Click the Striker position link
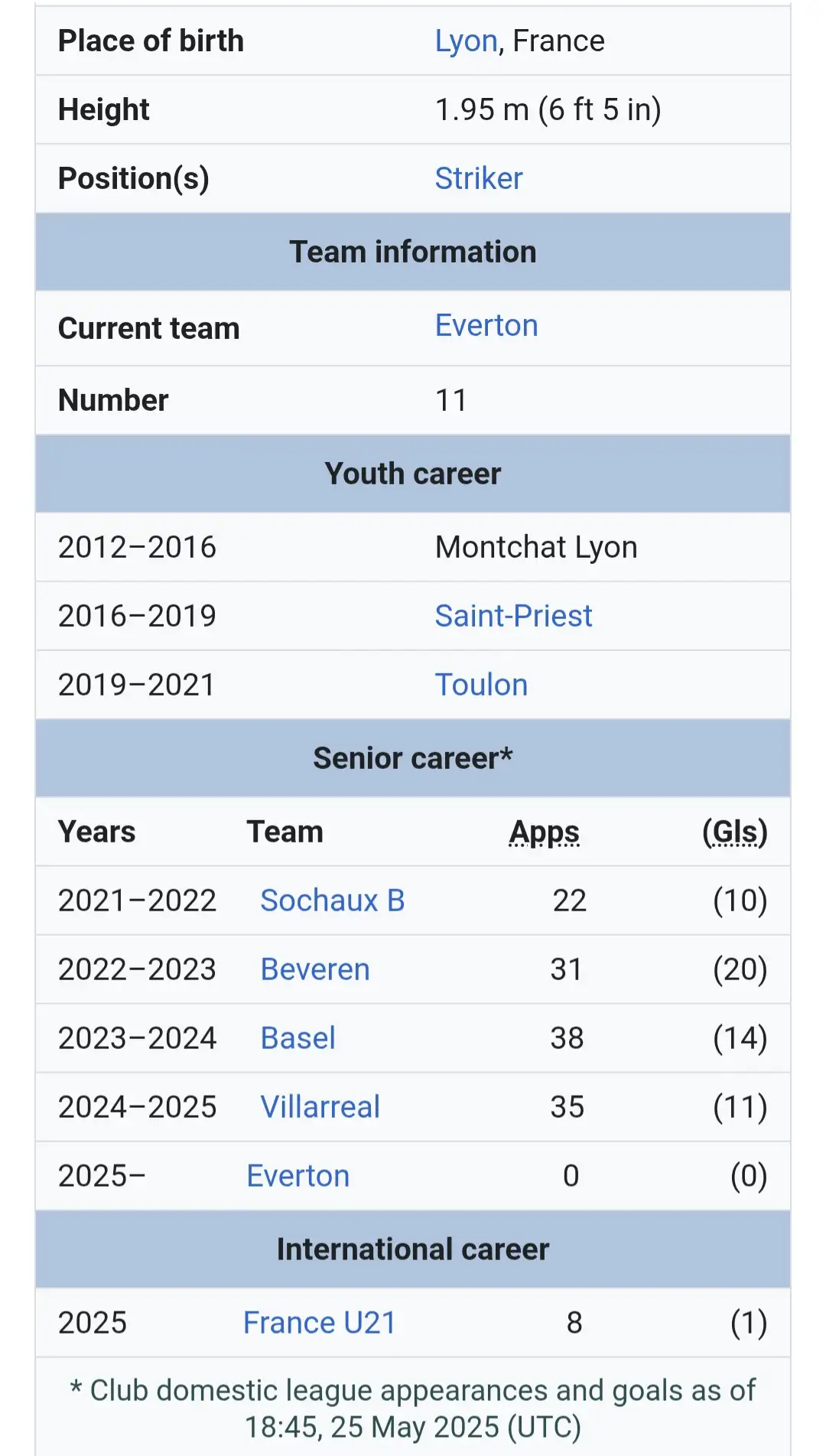Image resolution: width=826 pixels, height=1456 pixels. 479,179
